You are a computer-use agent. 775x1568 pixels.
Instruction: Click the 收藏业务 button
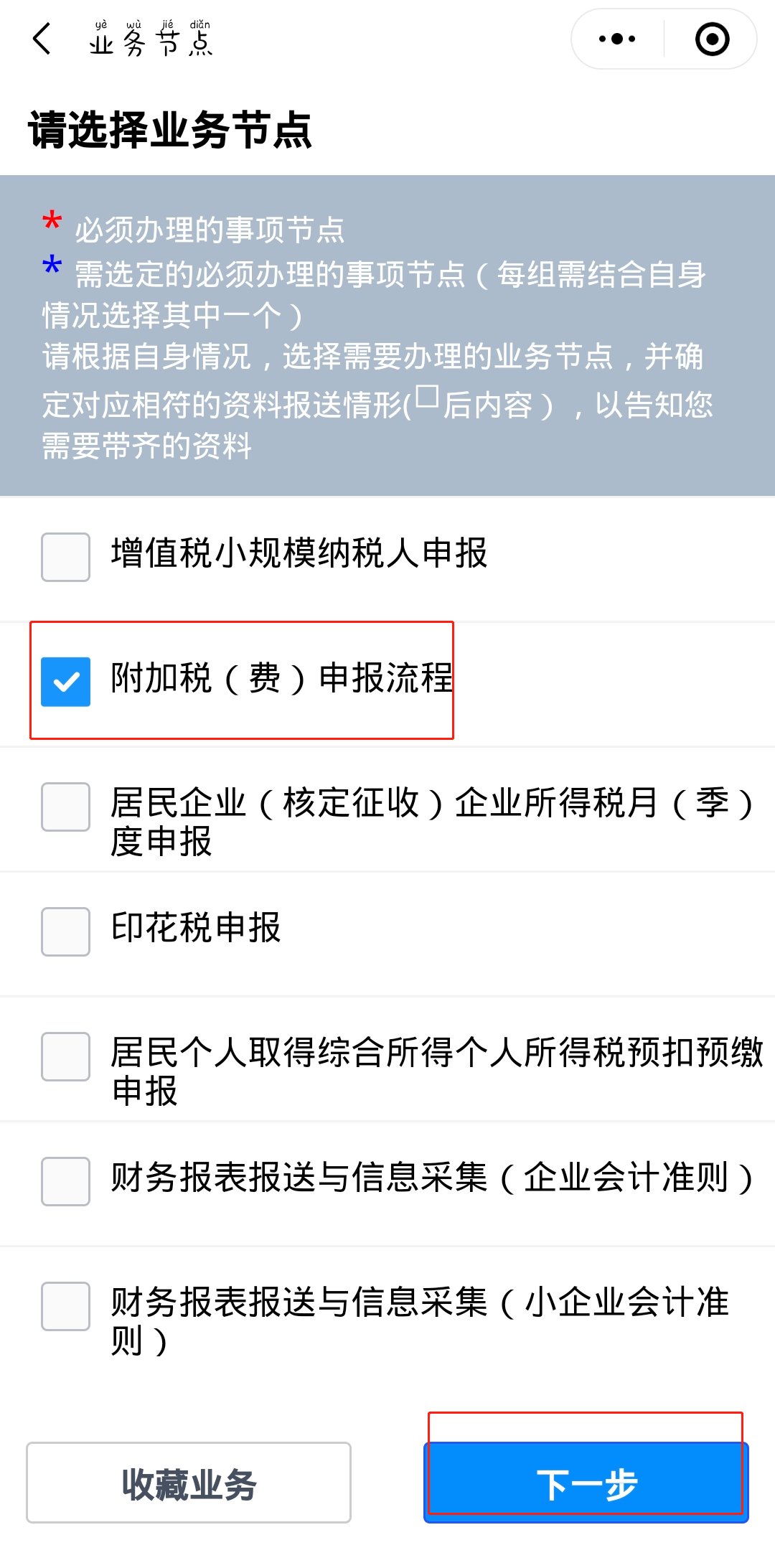click(x=189, y=1483)
